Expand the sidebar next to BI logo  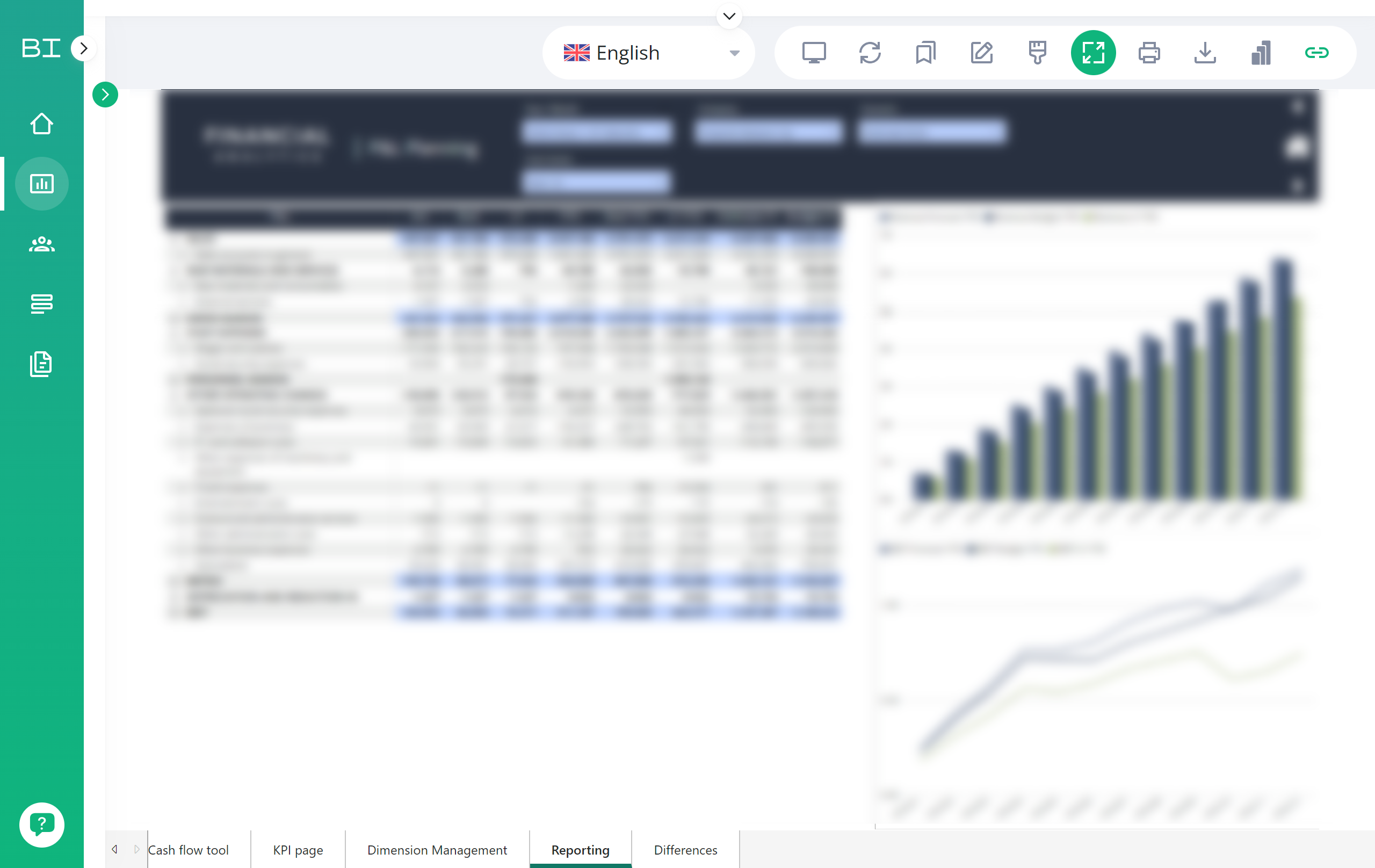pyautogui.click(x=84, y=48)
